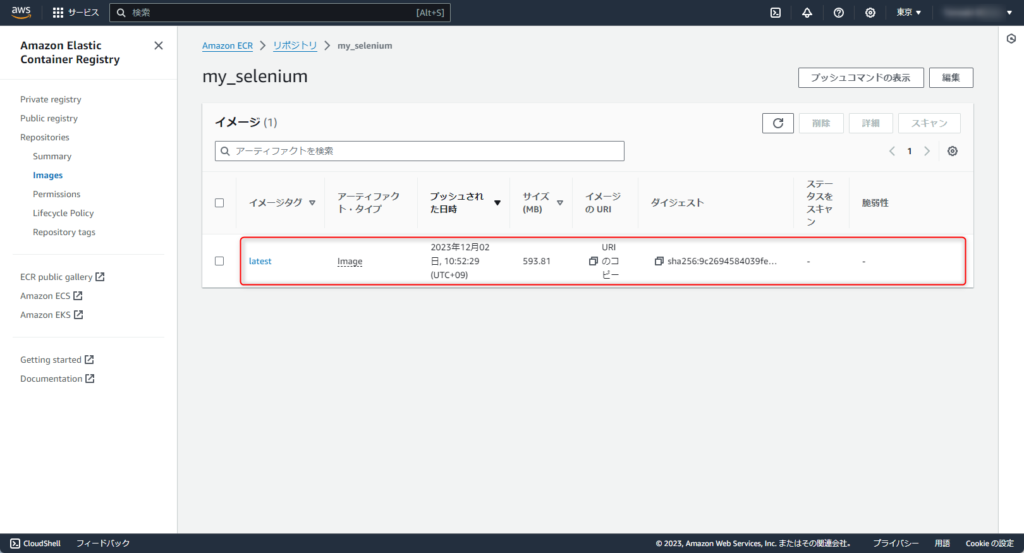The image size is (1024, 553).
Task: Focus the アーティファクトを検索 field
Action: (x=419, y=151)
